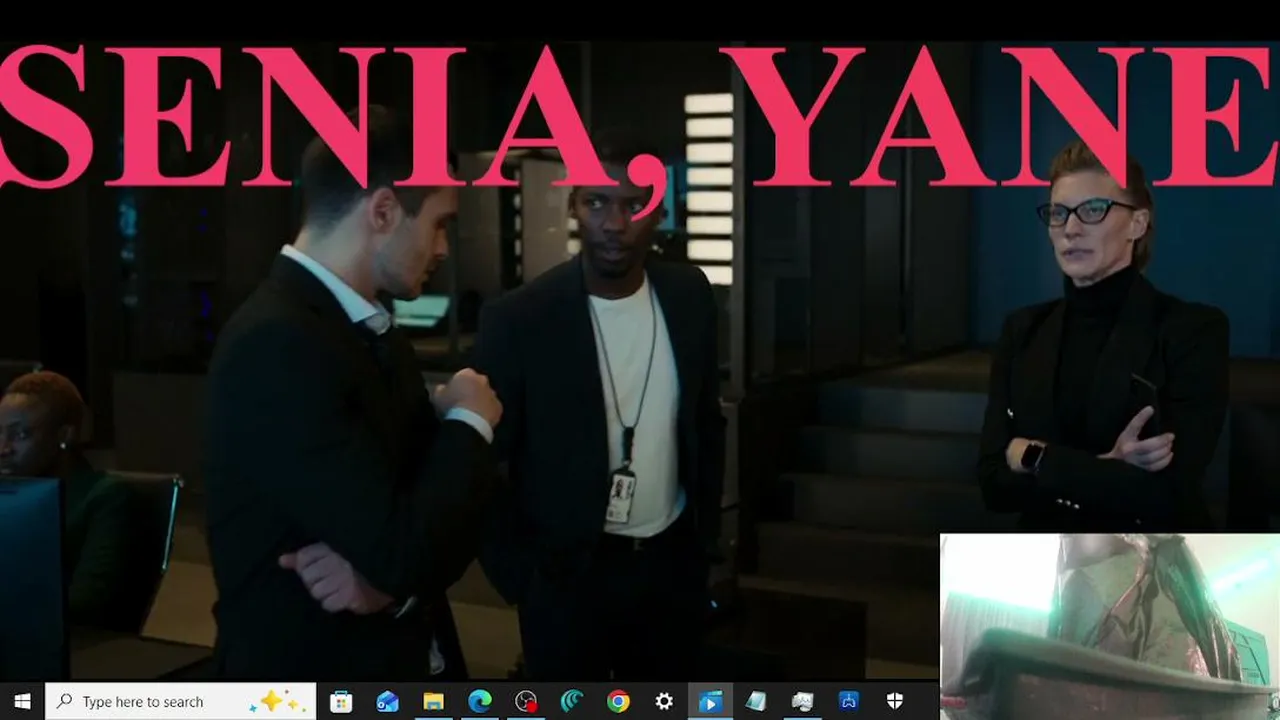This screenshot has width=1280, height=720.
Task: Click the video frame showing three people
Action: pyautogui.click(x=640, y=360)
